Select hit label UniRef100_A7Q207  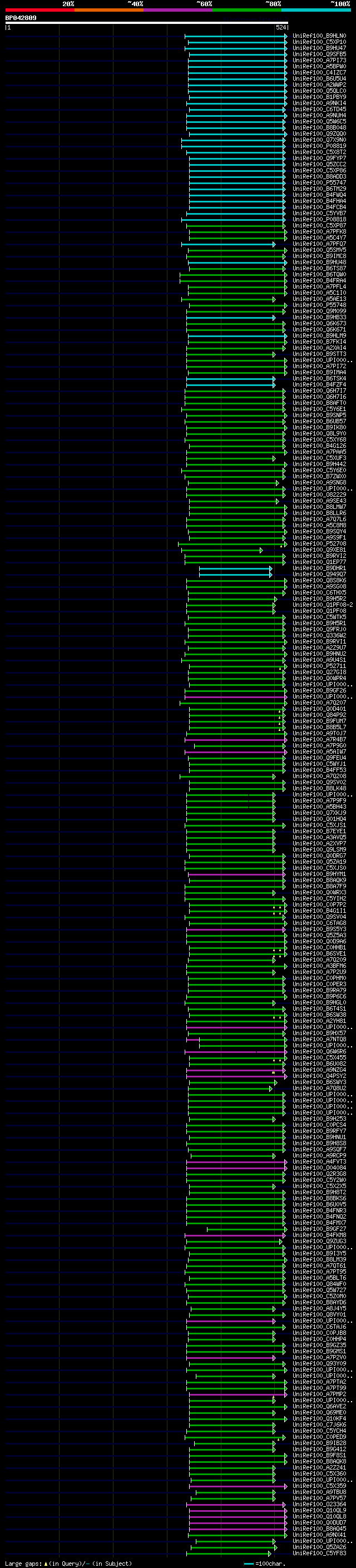319,703
